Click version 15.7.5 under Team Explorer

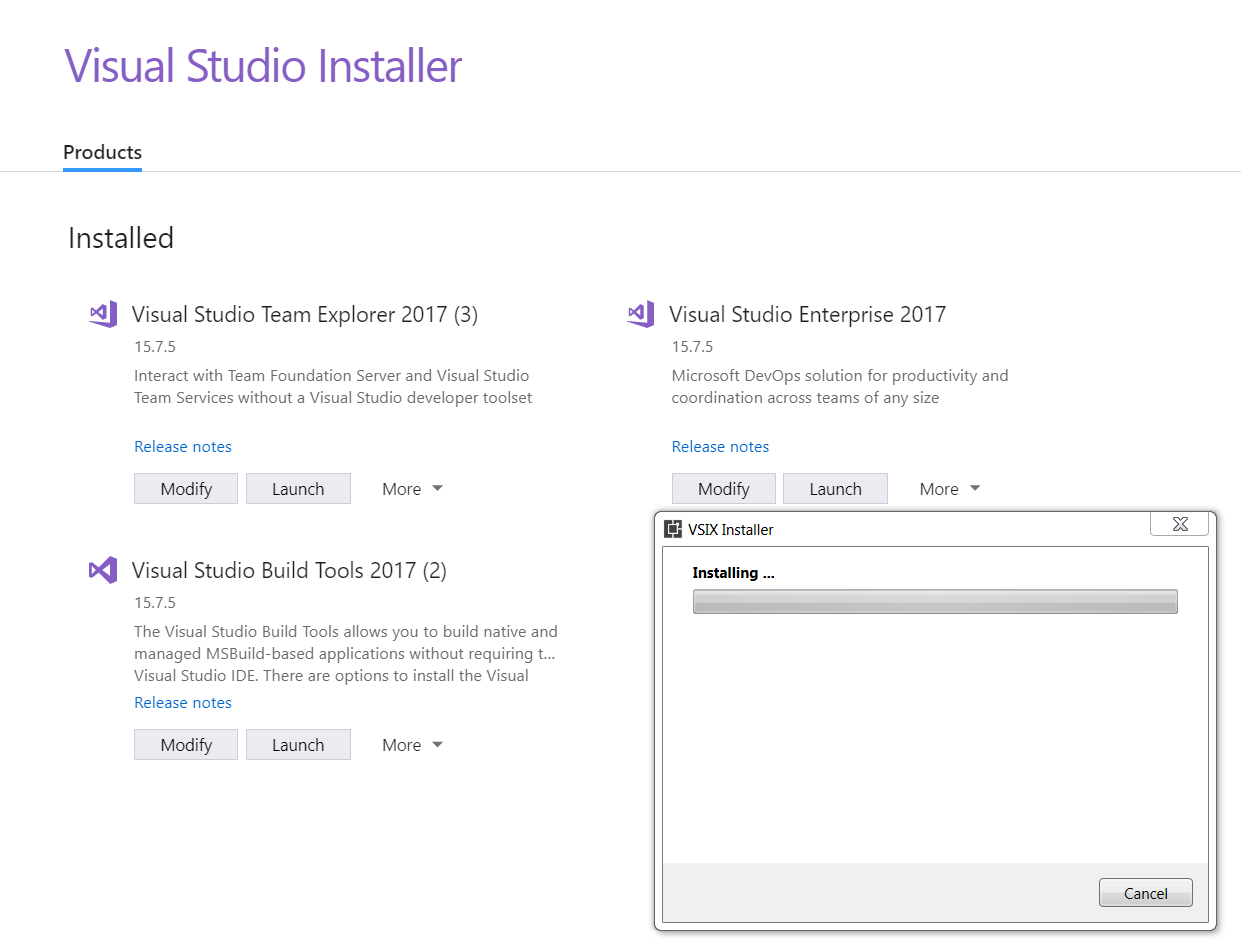(155, 347)
